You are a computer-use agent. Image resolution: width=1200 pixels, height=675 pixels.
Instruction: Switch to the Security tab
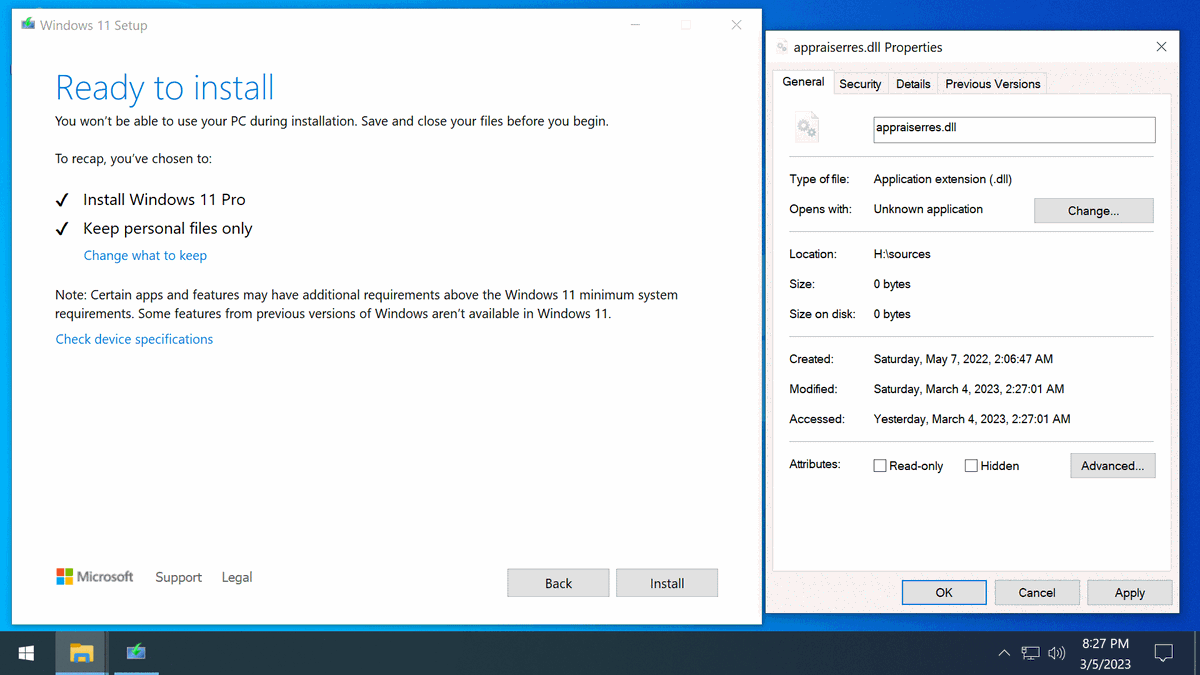pyautogui.click(x=860, y=83)
